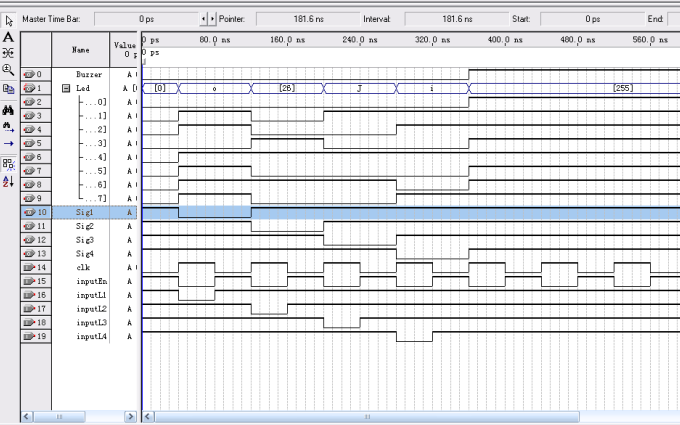The height and width of the screenshot is (425, 680).
Task: Activate the Waveform Editing tool
Action: [x=8, y=53]
